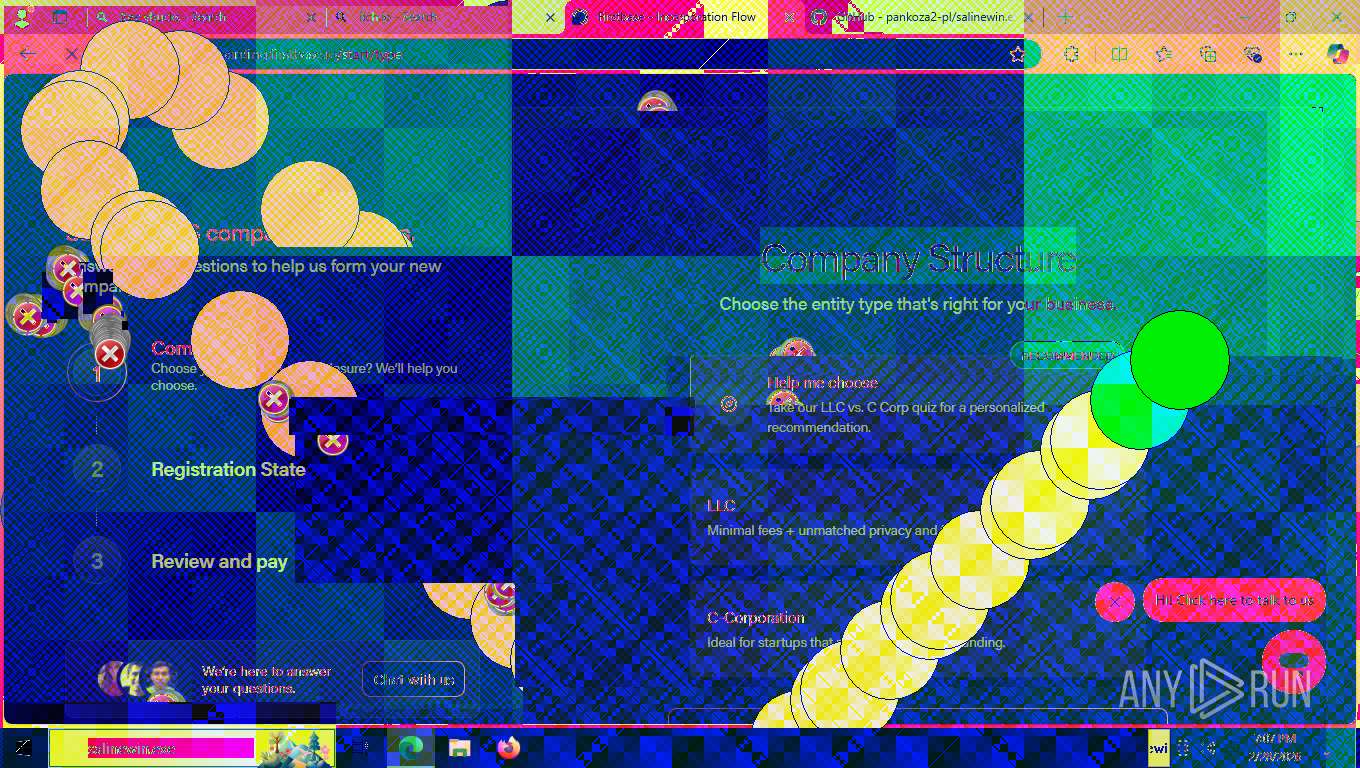Viewport: 1360px width, 768px height.
Task: Click Hi! Click here to talk bubble
Action: 1234,600
